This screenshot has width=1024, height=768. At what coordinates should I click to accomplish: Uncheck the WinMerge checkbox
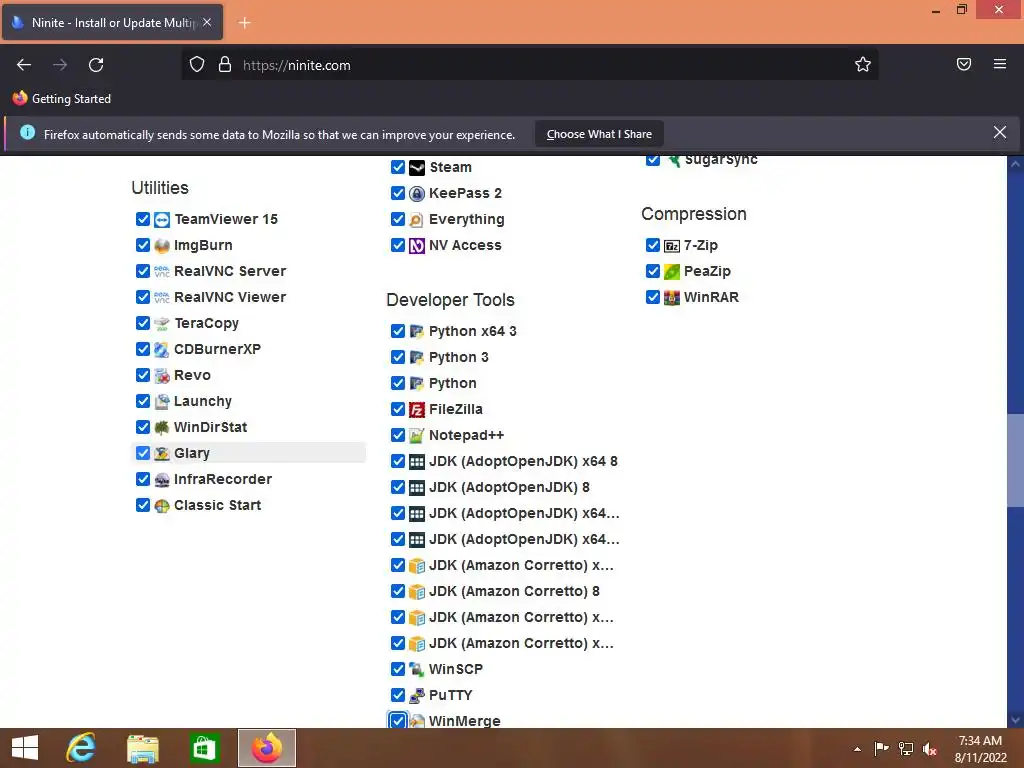[x=398, y=720]
